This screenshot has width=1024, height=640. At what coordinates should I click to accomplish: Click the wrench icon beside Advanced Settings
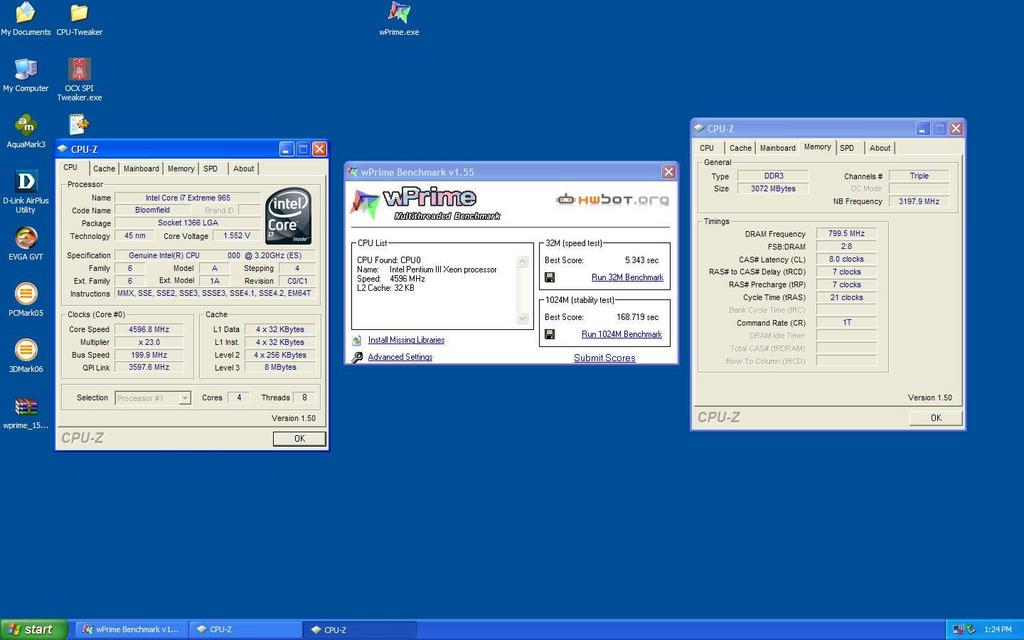coord(357,357)
